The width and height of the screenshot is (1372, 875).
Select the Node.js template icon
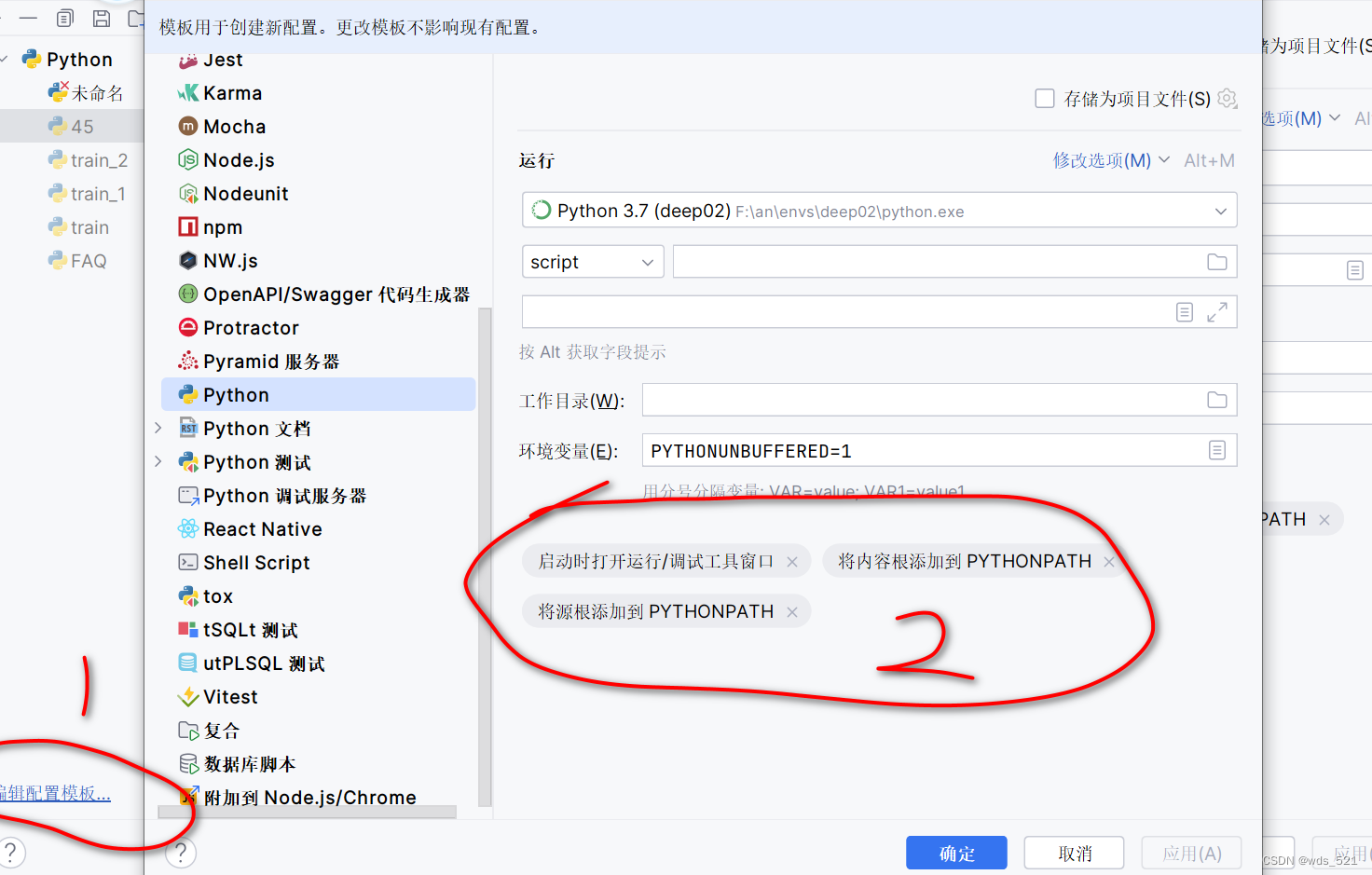(x=188, y=160)
